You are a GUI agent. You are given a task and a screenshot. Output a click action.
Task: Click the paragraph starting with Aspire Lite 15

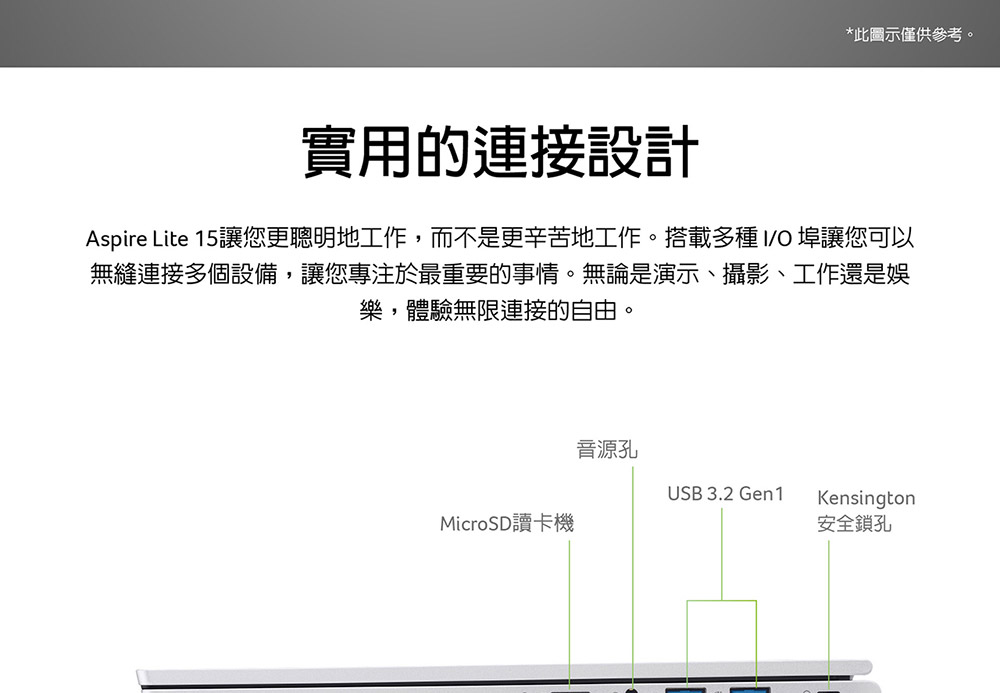(x=500, y=274)
